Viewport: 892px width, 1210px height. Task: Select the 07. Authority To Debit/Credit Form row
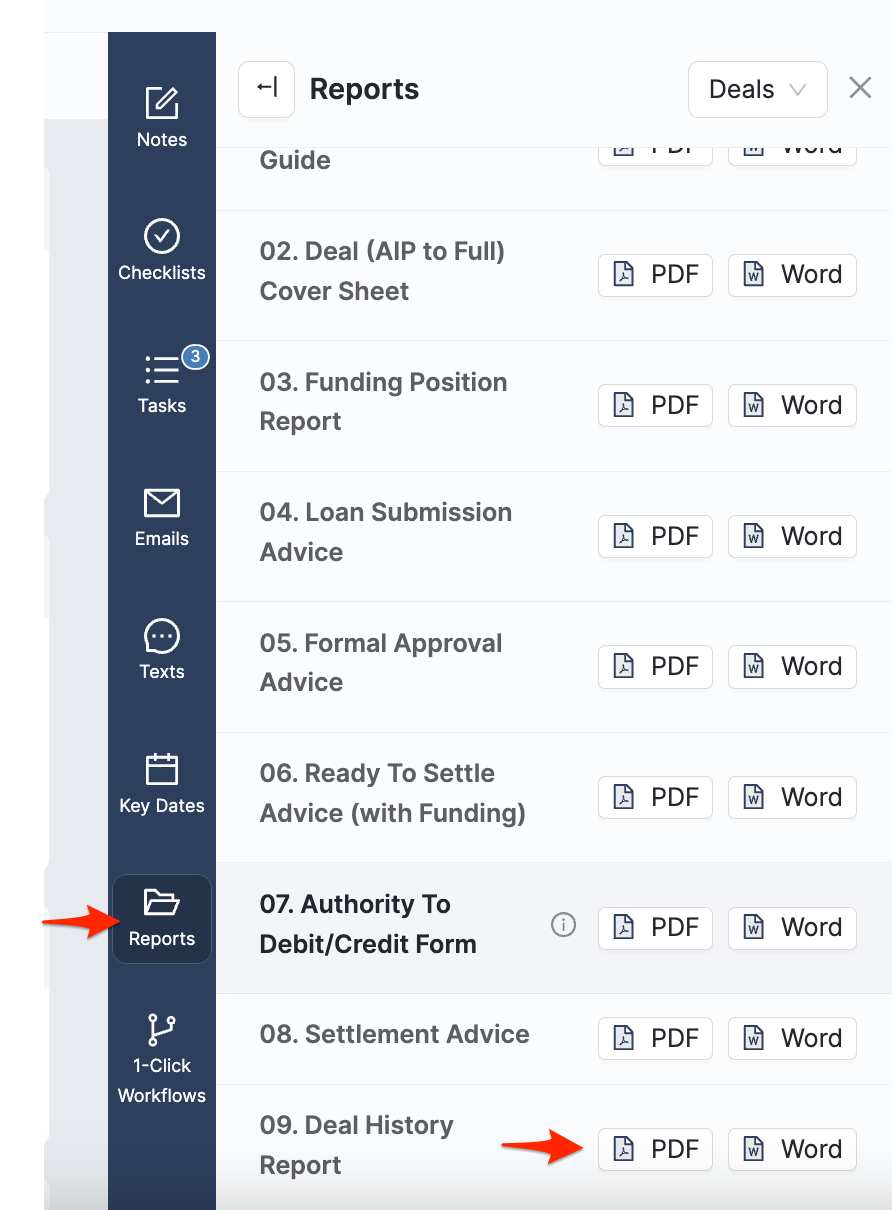coord(368,925)
